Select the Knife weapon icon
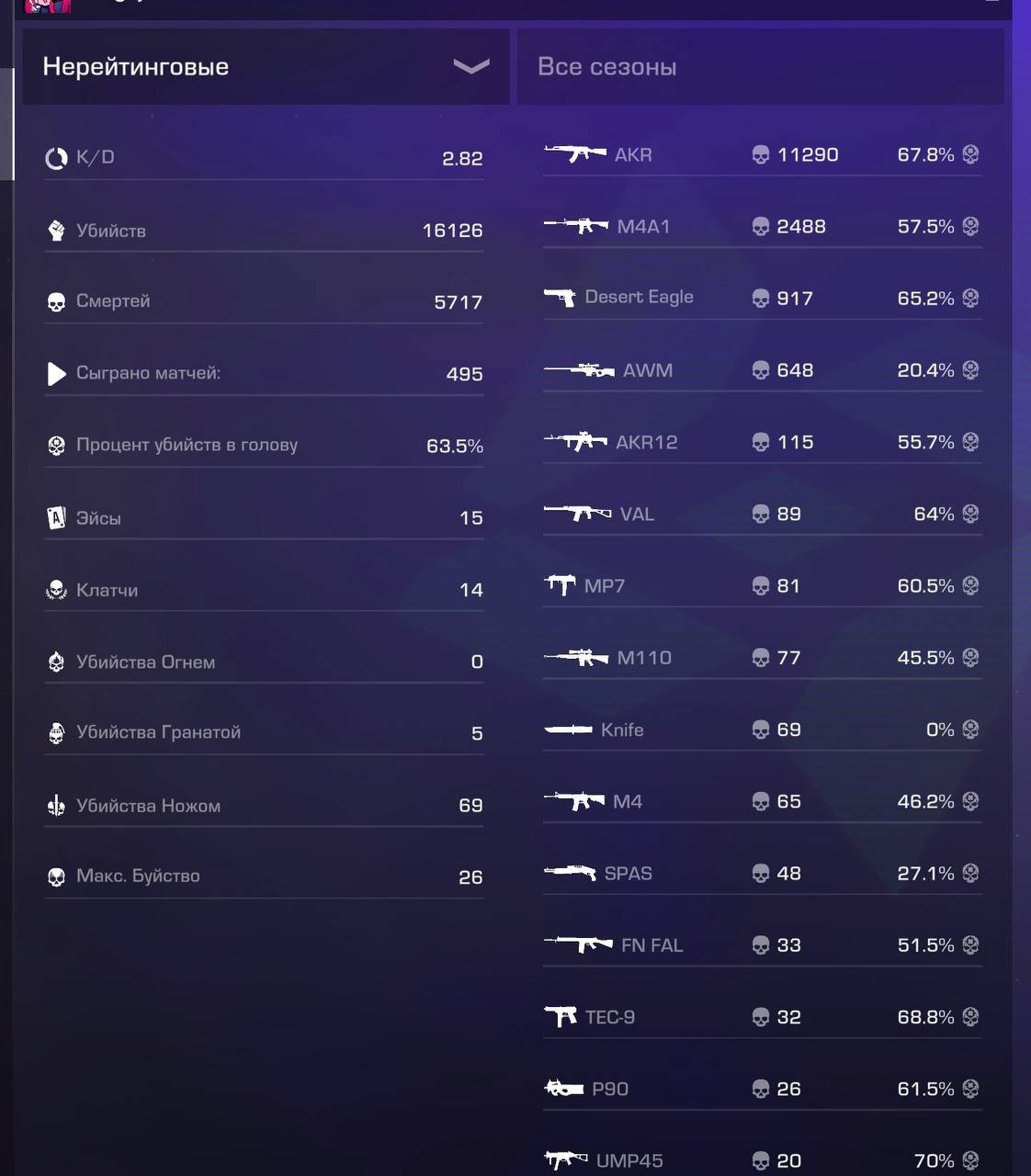1031x1176 pixels. pyautogui.click(x=568, y=729)
